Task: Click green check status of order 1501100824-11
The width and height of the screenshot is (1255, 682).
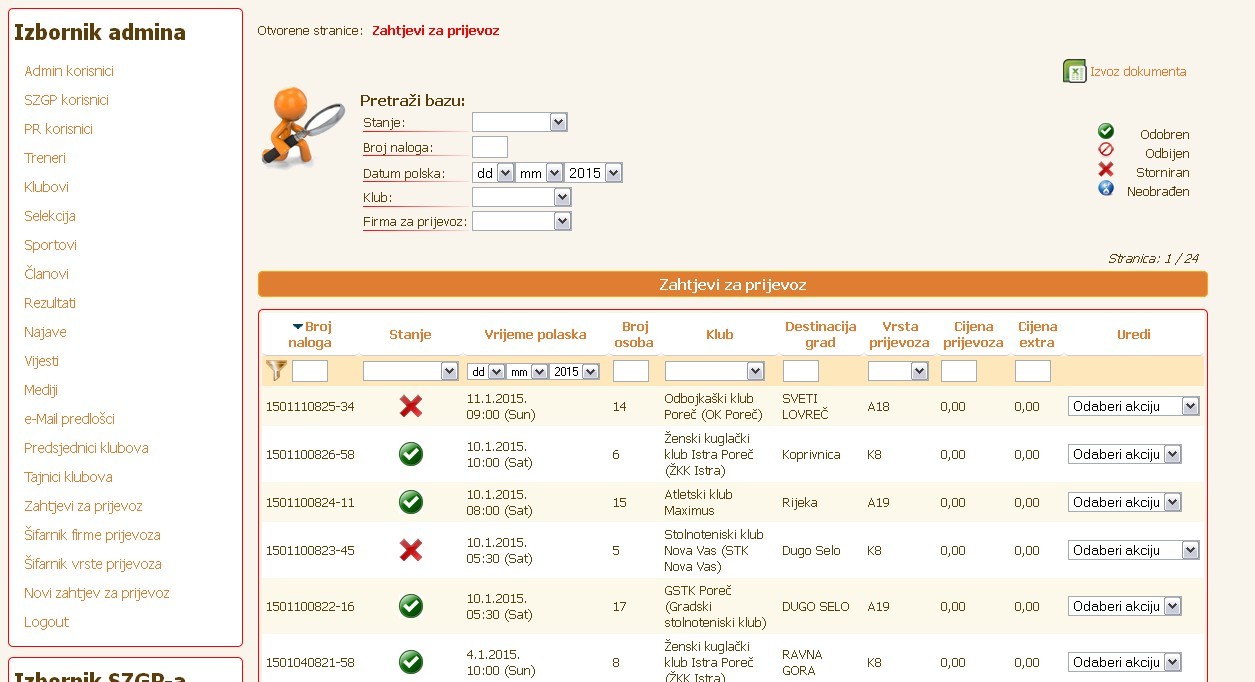Action: pyautogui.click(x=411, y=502)
